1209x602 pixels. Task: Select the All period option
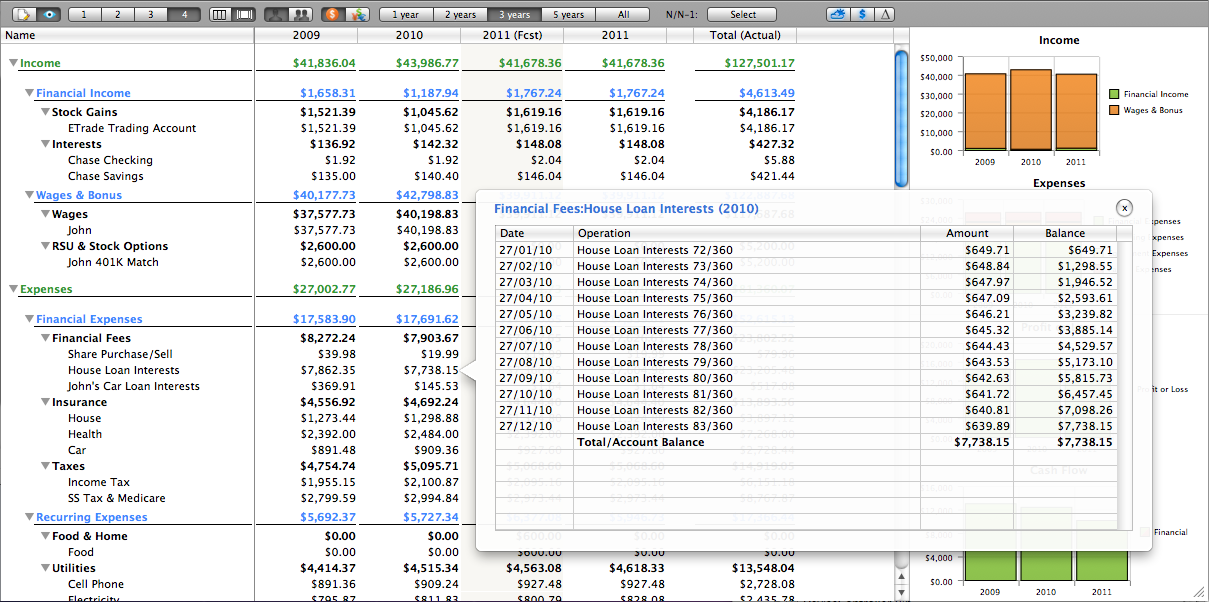click(624, 15)
